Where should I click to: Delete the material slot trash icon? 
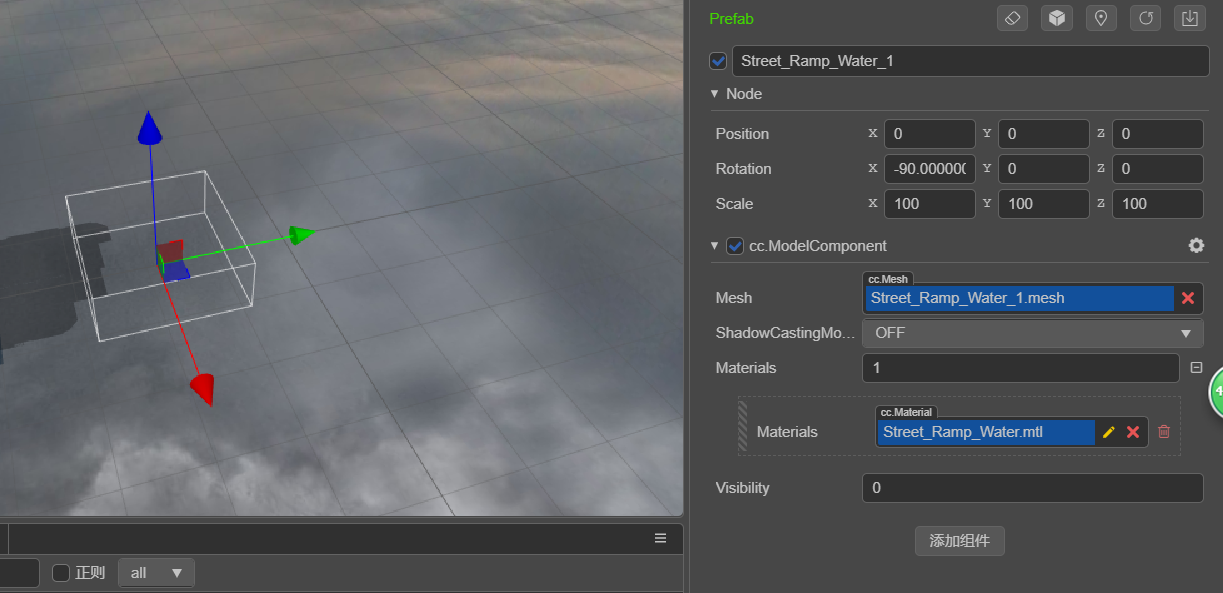click(1164, 432)
